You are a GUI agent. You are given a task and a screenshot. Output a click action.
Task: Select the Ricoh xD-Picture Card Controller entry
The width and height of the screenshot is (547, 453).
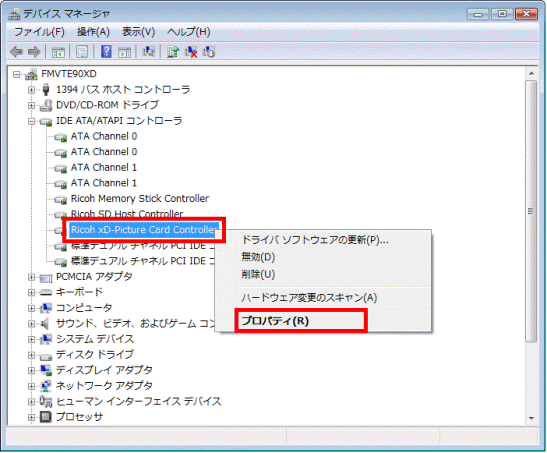click(144, 230)
